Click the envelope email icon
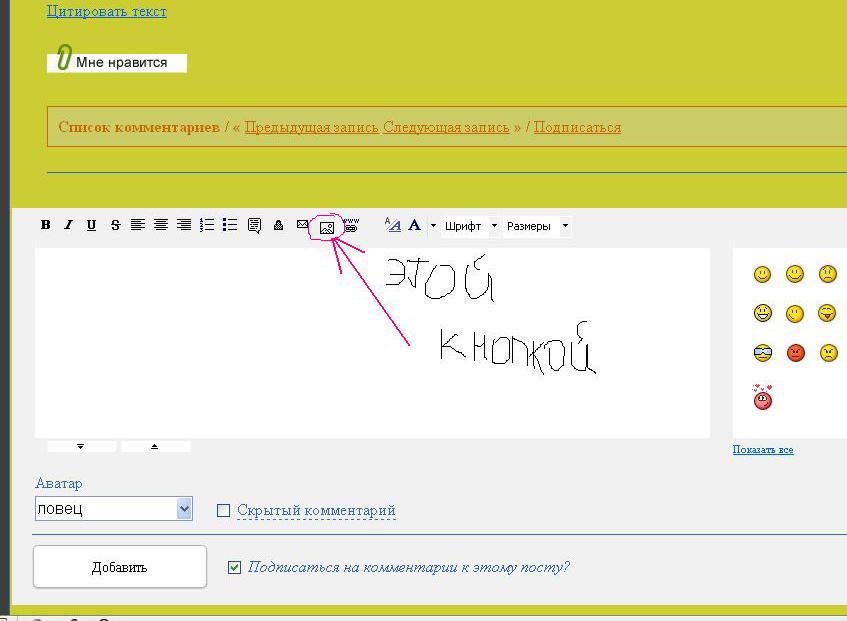This screenshot has width=847, height=621. (302, 224)
